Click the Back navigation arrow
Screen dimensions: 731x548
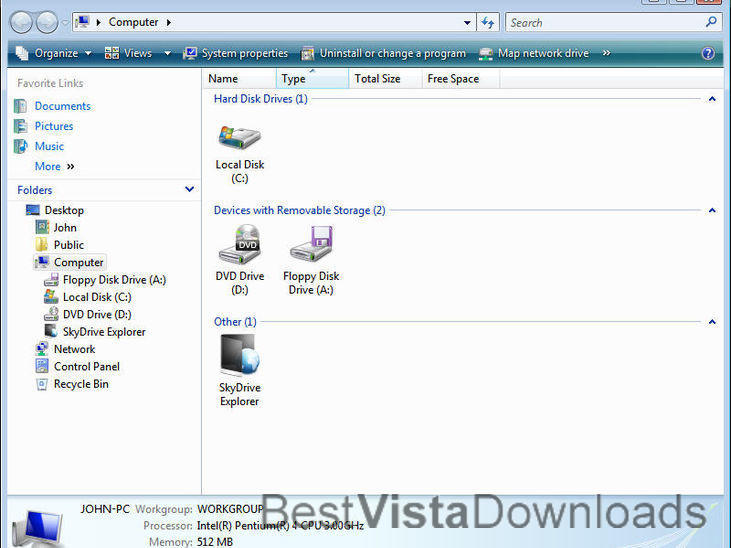click(x=21, y=22)
